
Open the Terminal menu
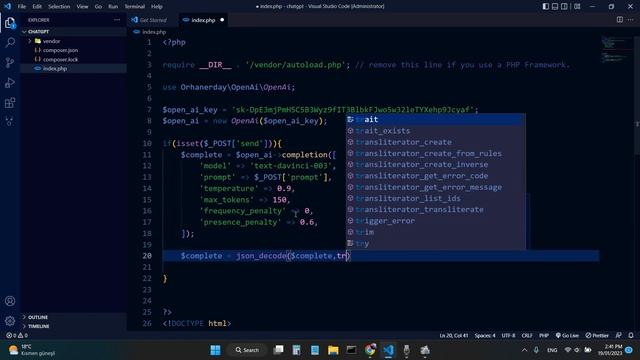tap(134, 7)
